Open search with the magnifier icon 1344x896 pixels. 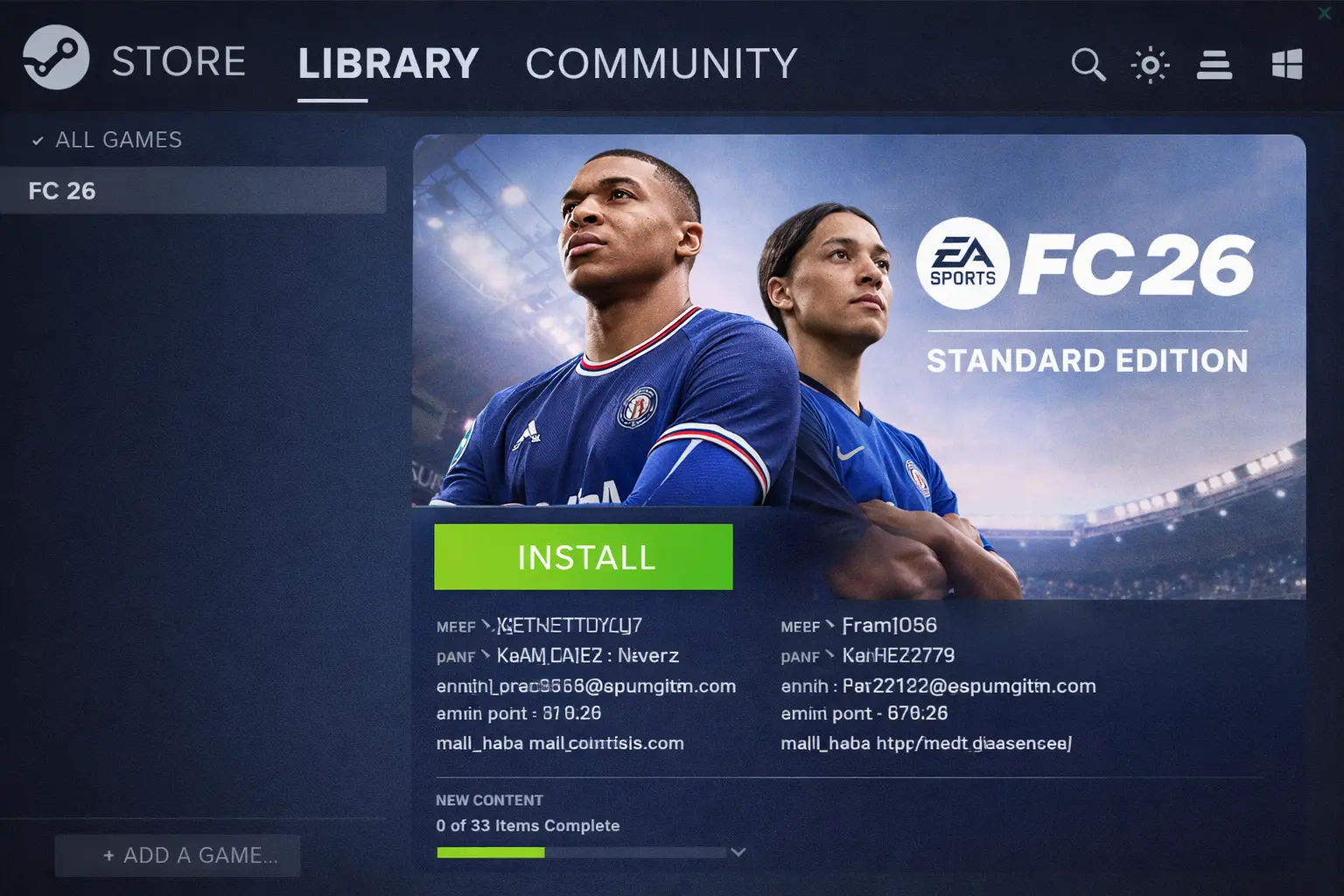tap(1088, 65)
